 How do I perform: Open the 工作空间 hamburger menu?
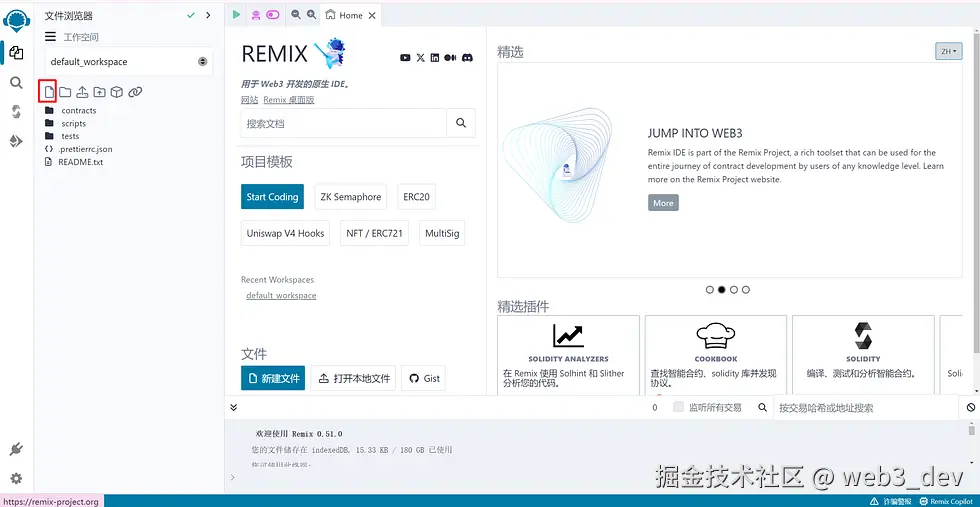click(x=51, y=37)
